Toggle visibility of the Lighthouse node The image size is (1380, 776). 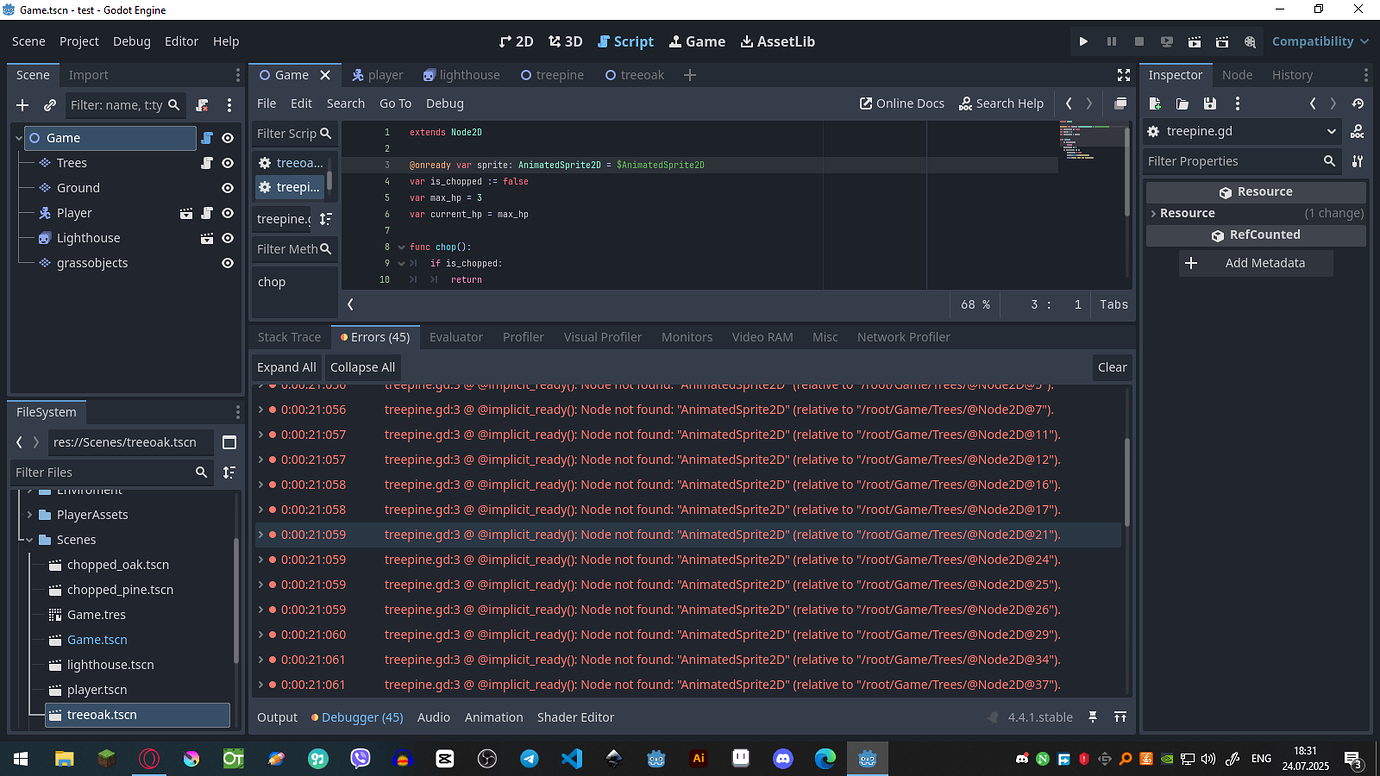click(x=227, y=238)
